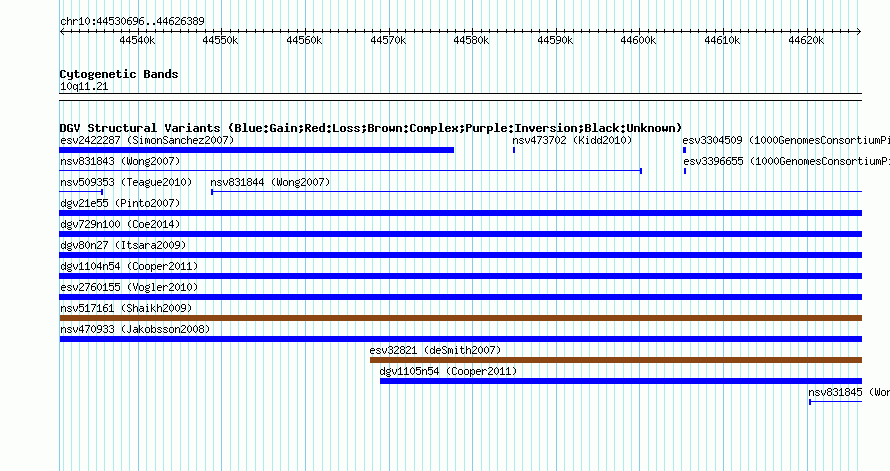Click the blue bar under esv2760155

pyautogui.click(x=461, y=297)
